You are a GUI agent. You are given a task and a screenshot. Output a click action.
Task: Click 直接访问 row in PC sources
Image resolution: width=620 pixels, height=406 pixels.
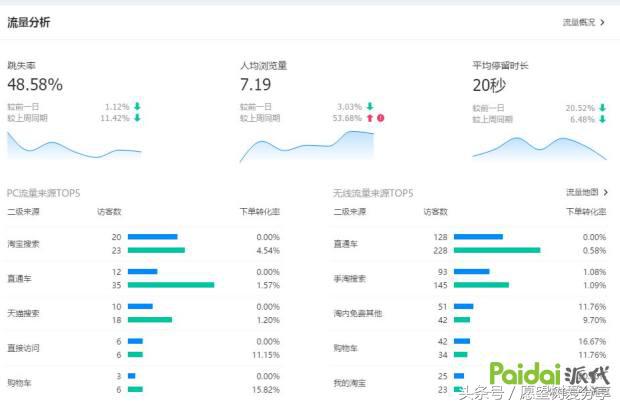[144, 348]
